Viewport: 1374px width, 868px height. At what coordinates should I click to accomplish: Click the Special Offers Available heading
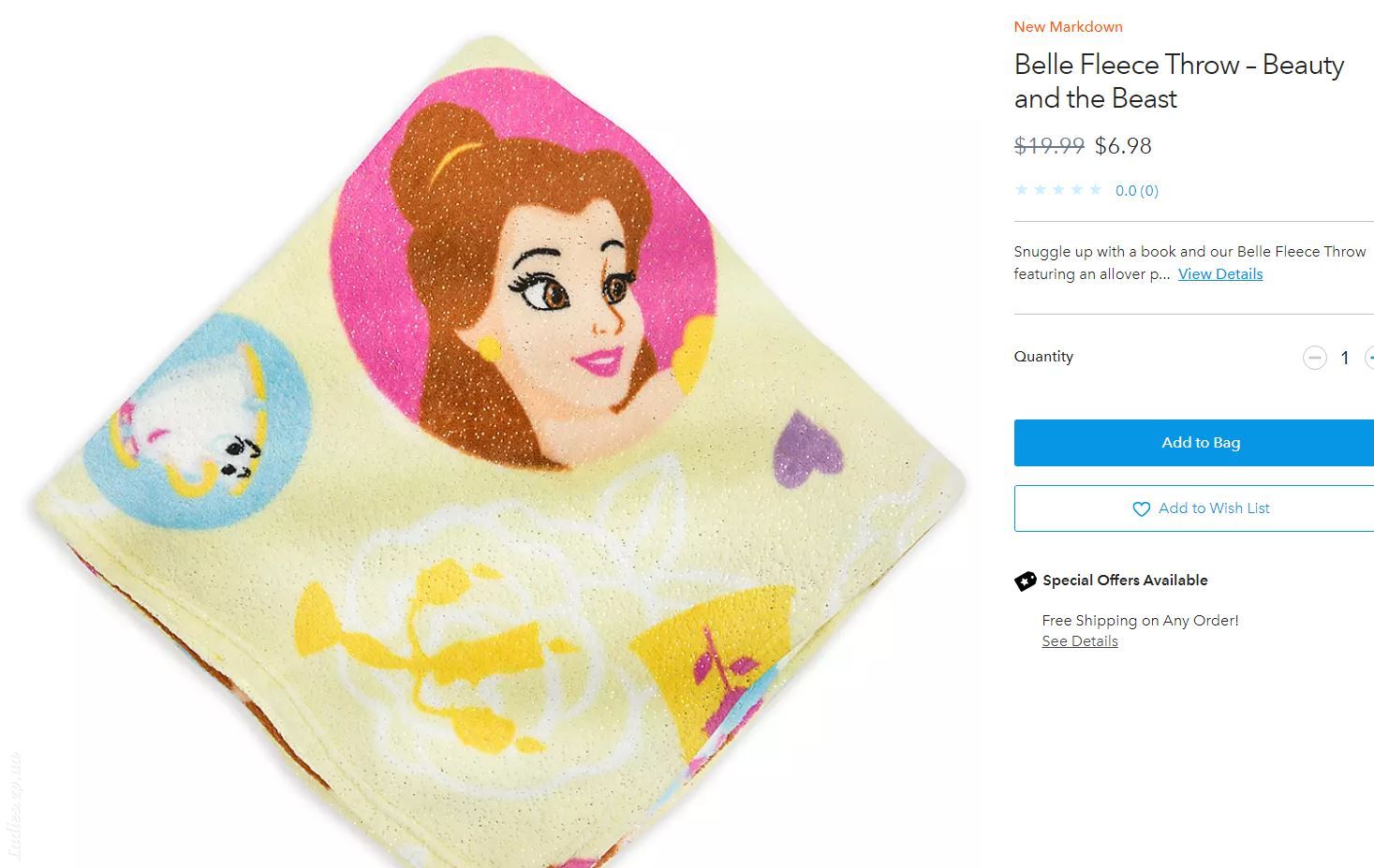[1125, 581]
